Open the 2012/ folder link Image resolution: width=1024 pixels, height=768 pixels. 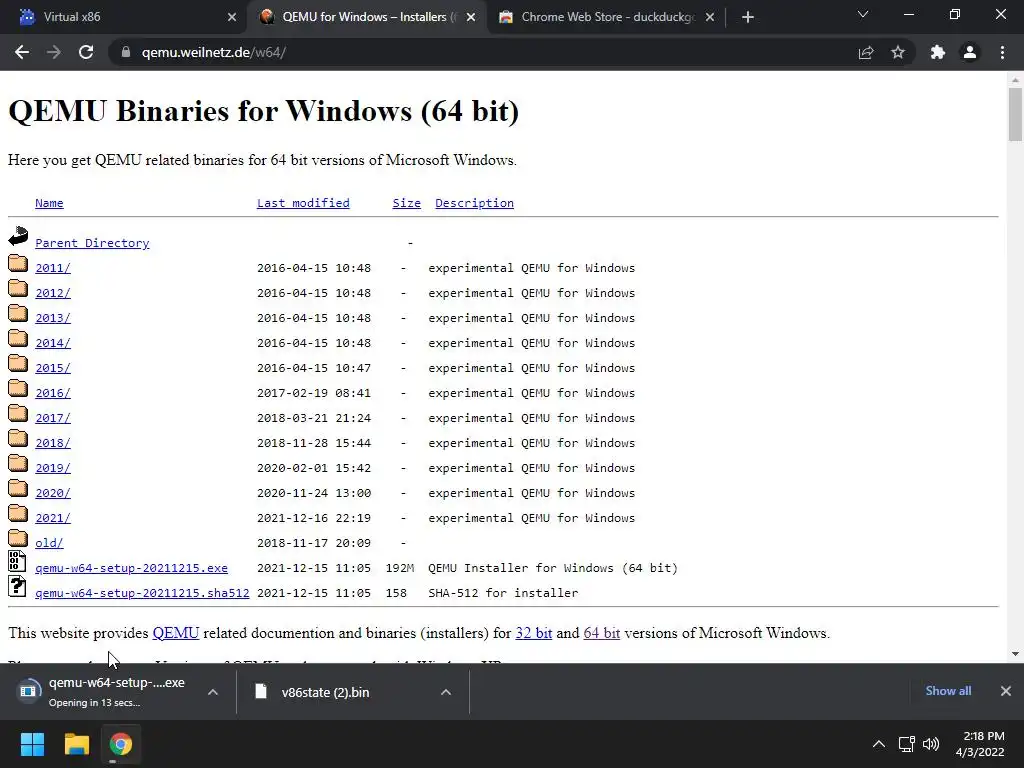(x=53, y=293)
